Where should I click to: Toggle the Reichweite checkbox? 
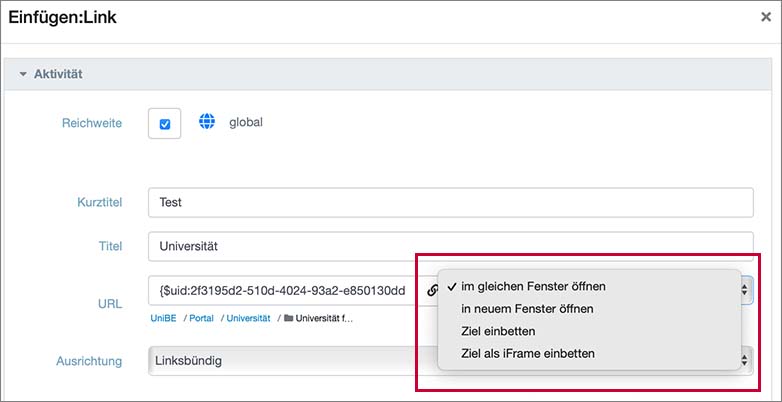point(165,123)
